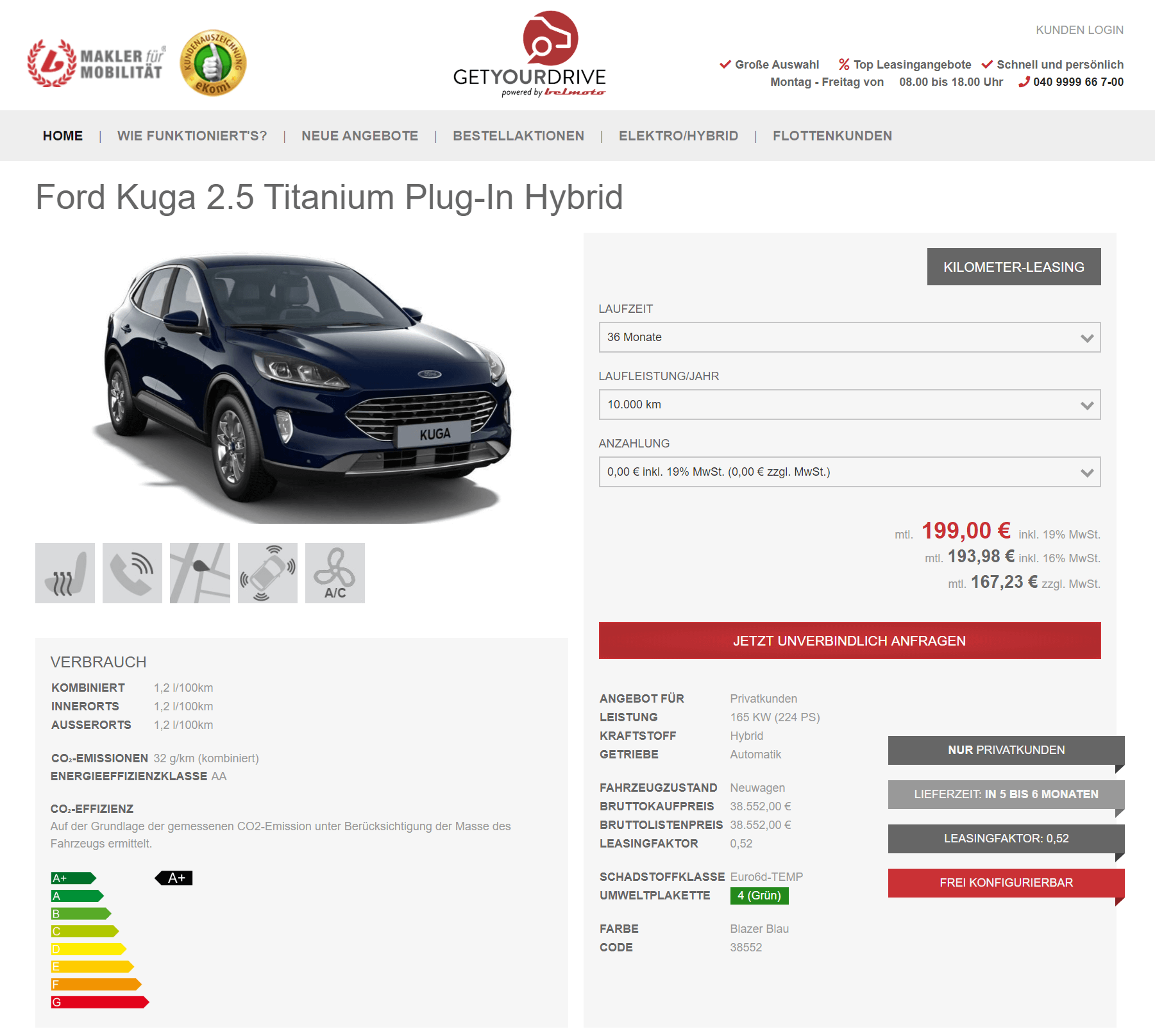The width and height of the screenshot is (1155, 1036).
Task: Click the Energieeffizienzklasse AA text
Action: click(139, 776)
